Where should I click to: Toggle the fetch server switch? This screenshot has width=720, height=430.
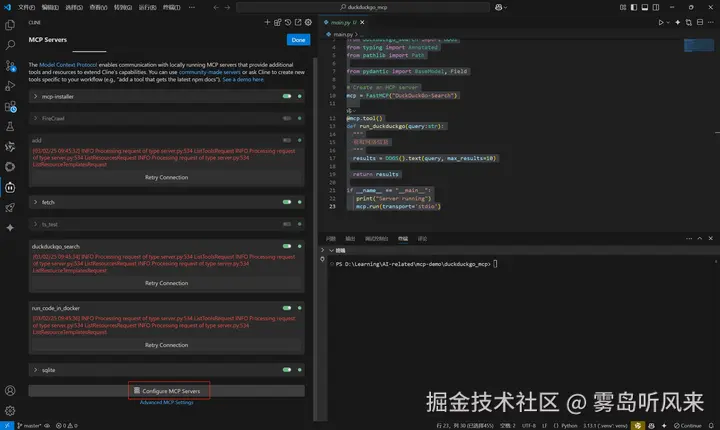pyautogui.click(x=287, y=202)
